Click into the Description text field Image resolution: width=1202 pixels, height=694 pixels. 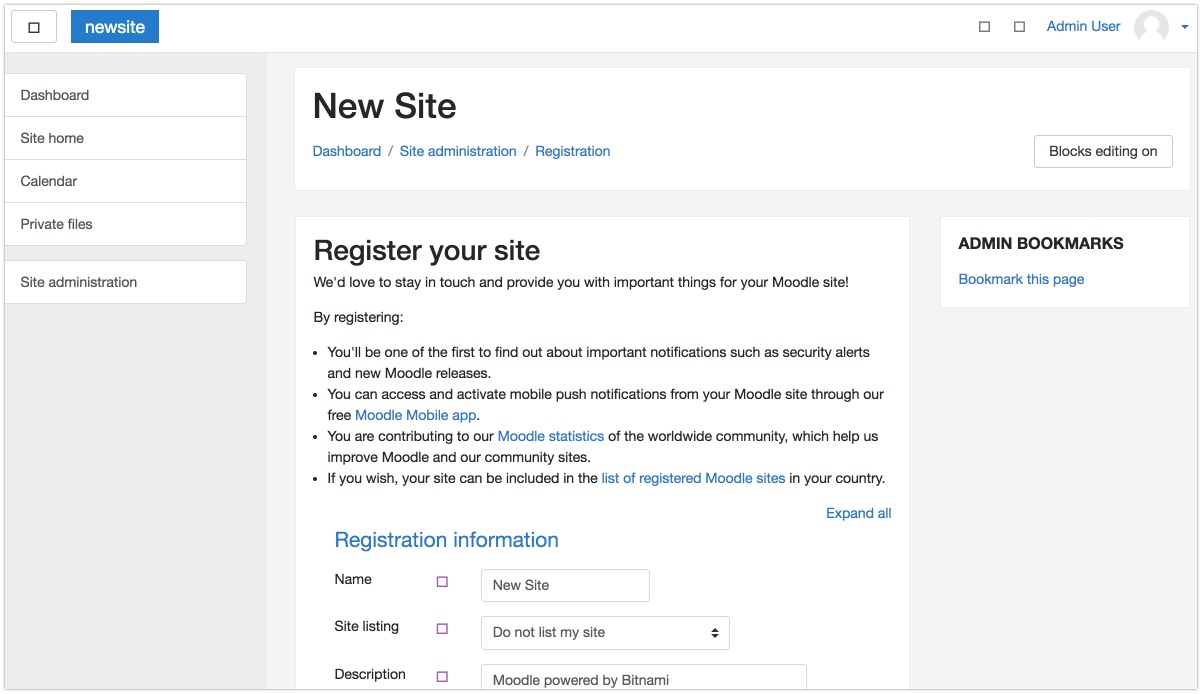pyautogui.click(x=643, y=677)
